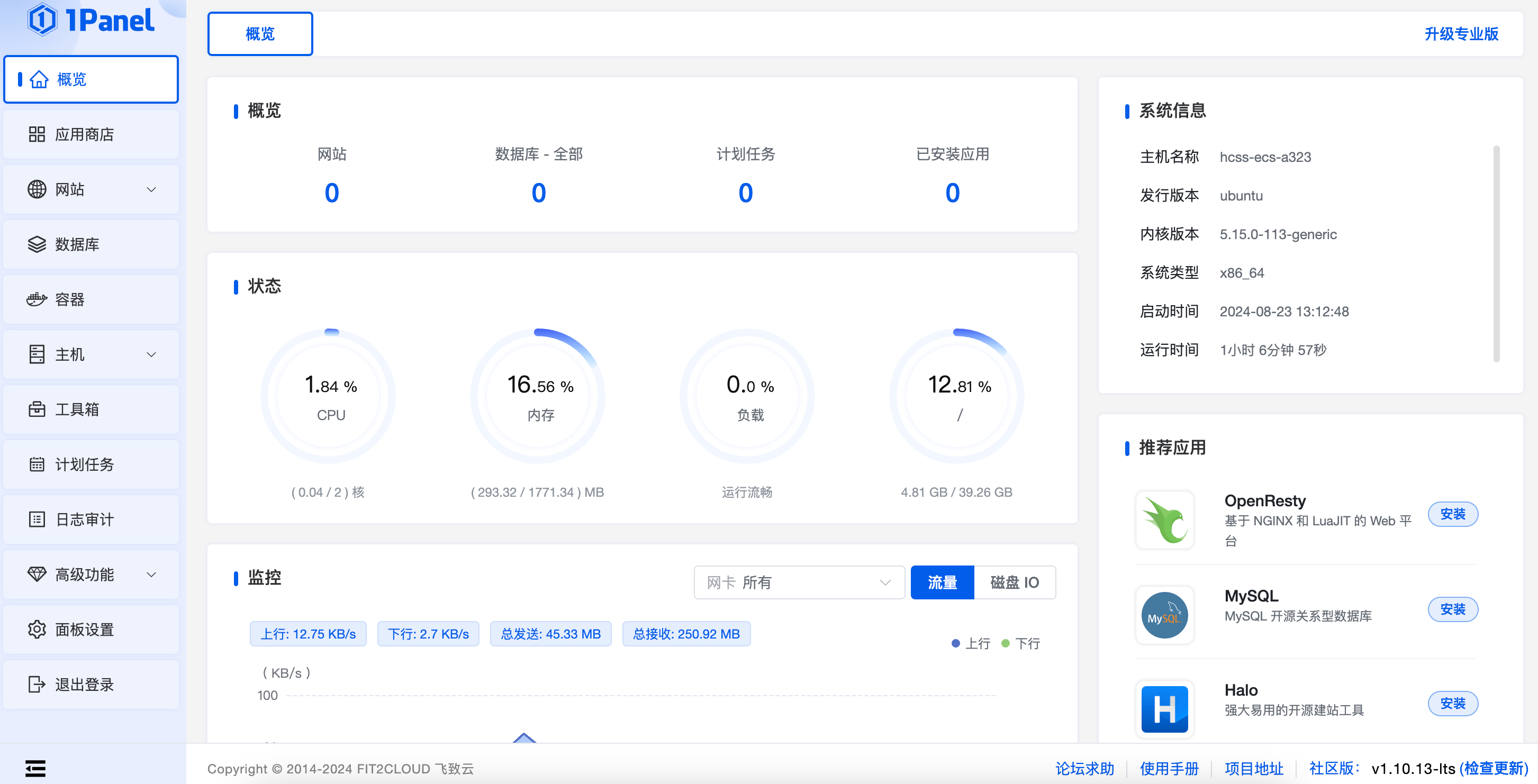Open Containers (容器) docker whale icon
The width and height of the screenshot is (1538, 784).
click(x=37, y=299)
